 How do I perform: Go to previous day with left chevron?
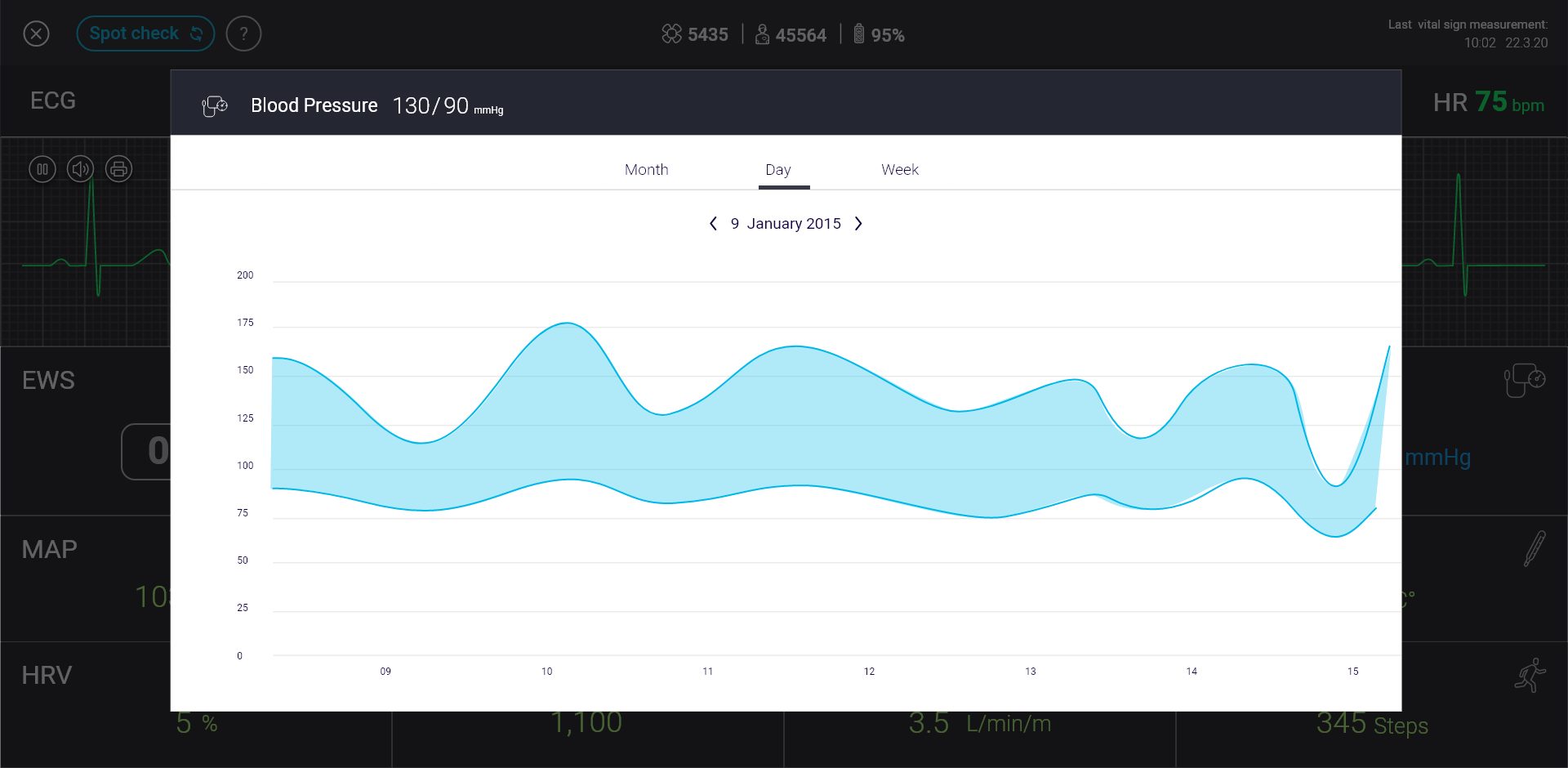point(713,224)
